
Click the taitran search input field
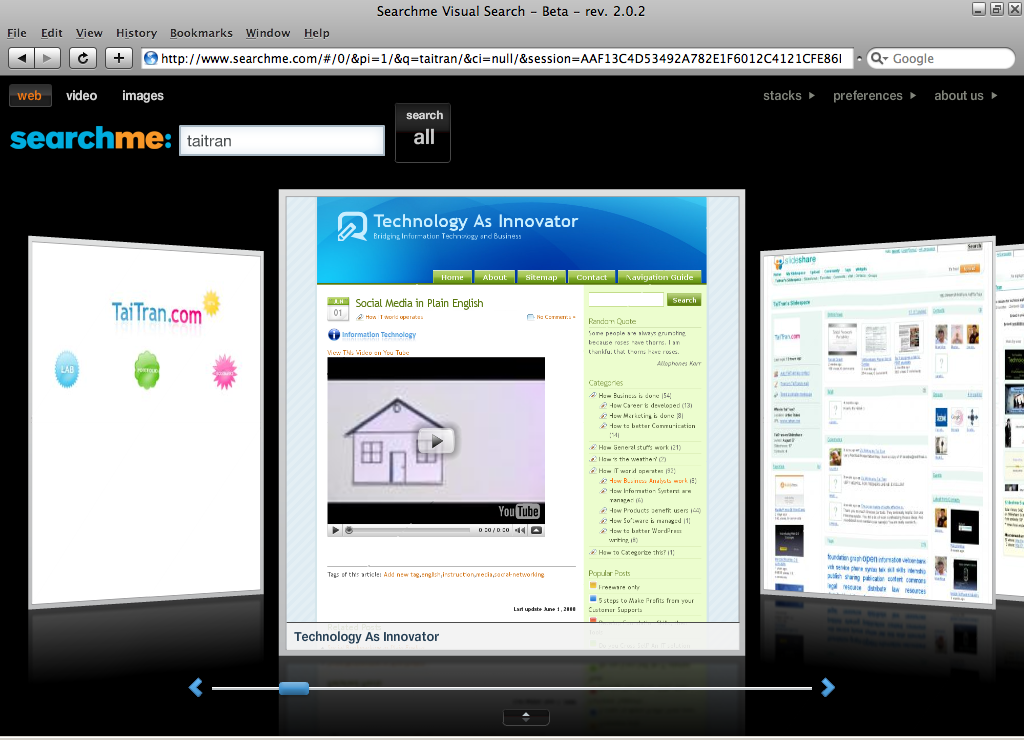(282, 140)
